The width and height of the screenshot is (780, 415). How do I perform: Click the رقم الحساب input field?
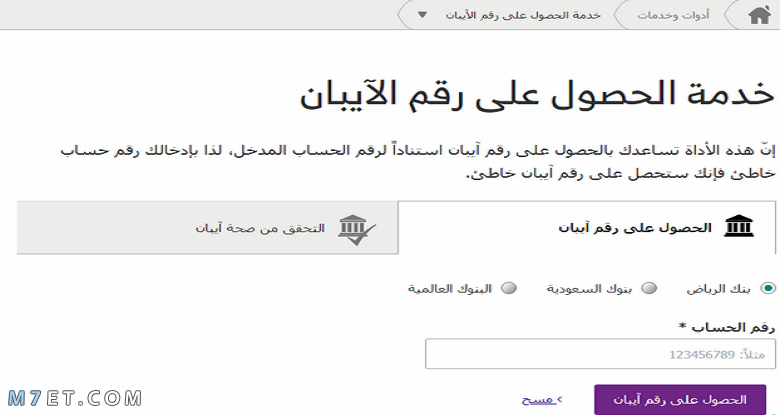[600, 354]
